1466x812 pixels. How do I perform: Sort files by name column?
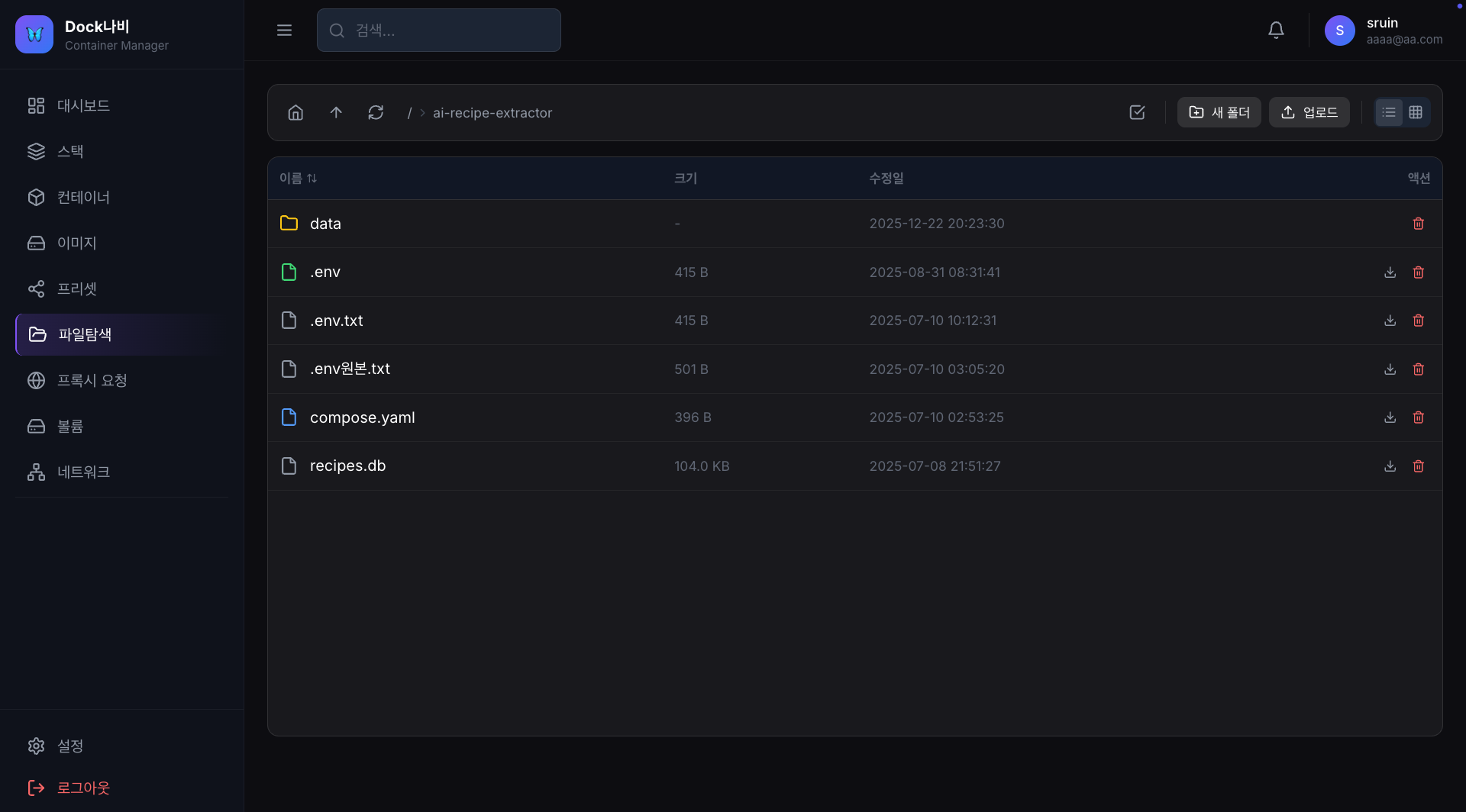tap(298, 179)
